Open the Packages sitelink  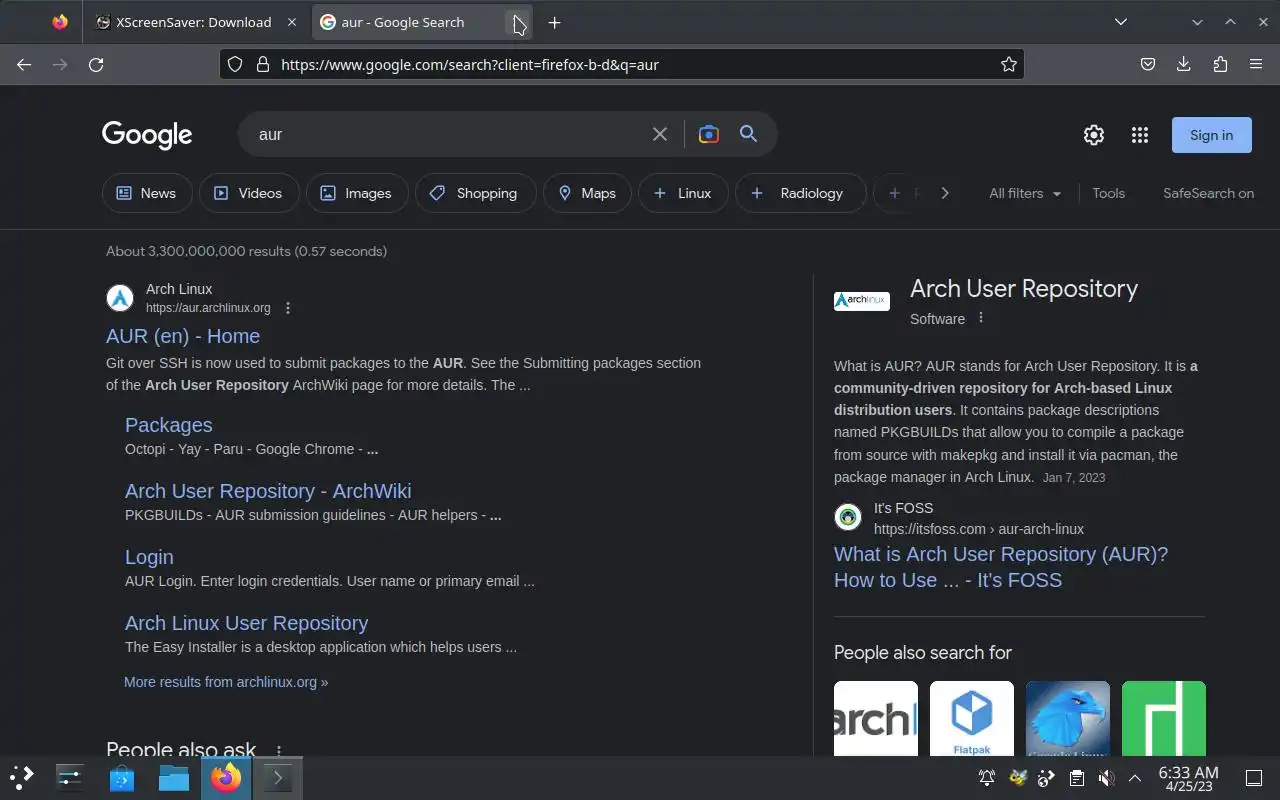click(168, 425)
